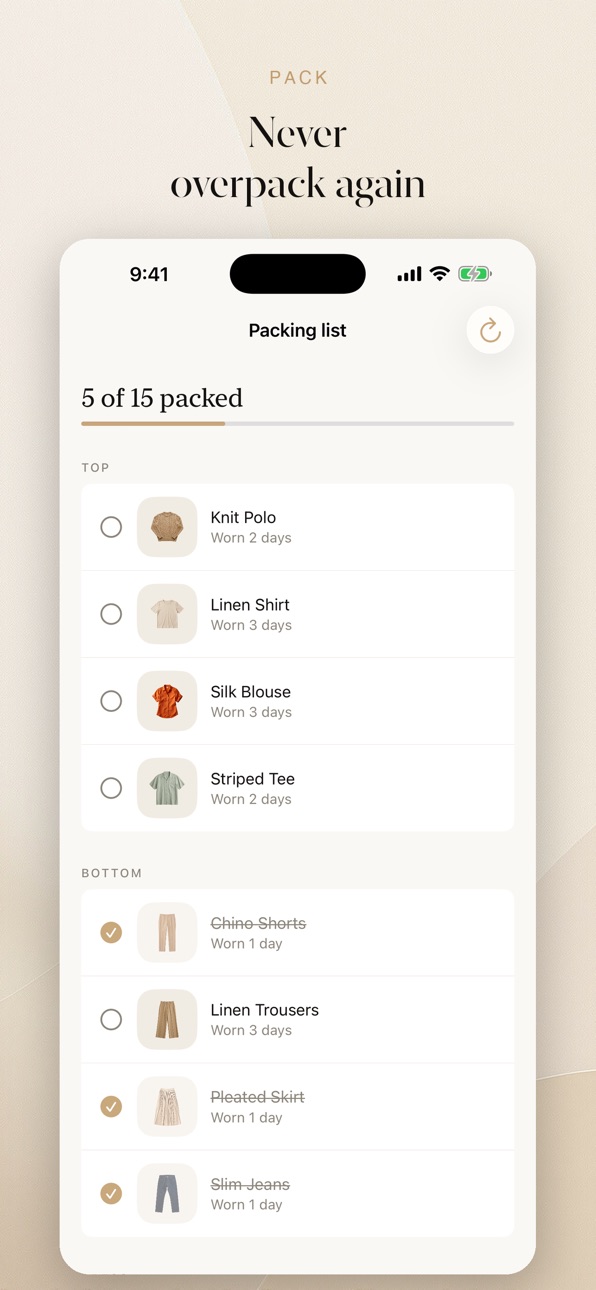Image resolution: width=596 pixels, height=1290 pixels.
Task: Uncheck the Pleated Skirt packed circle
Action: point(111,1106)
